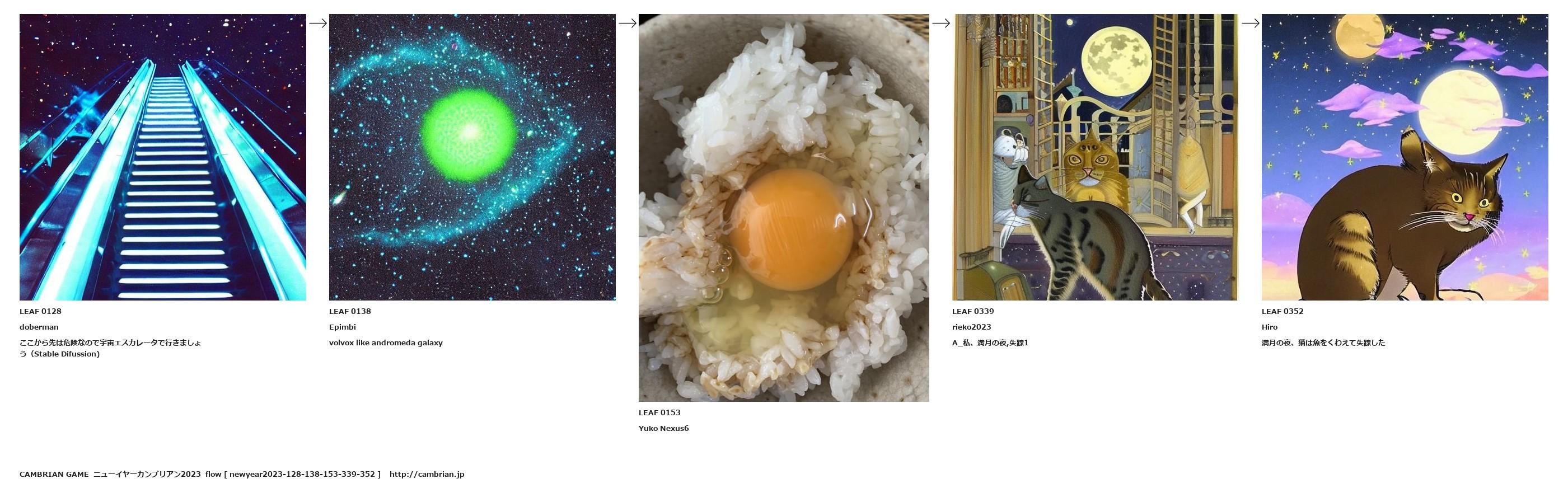Image resolution: width=1568 pixels, height=488 pixels.
Task: Click the LEAF 0153 label
Action: (x=659, y=412)
